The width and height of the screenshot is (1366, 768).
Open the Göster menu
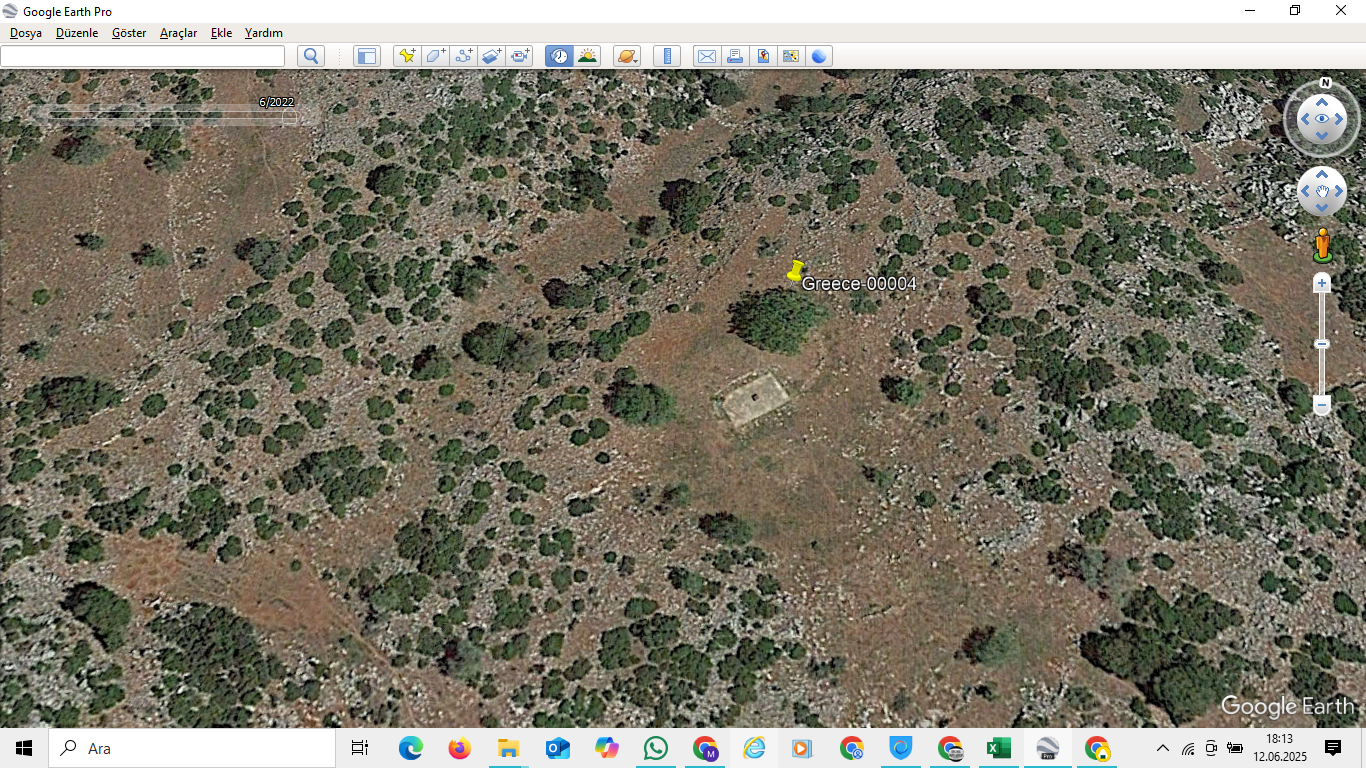pyautogui.click(x=129, y=33)
